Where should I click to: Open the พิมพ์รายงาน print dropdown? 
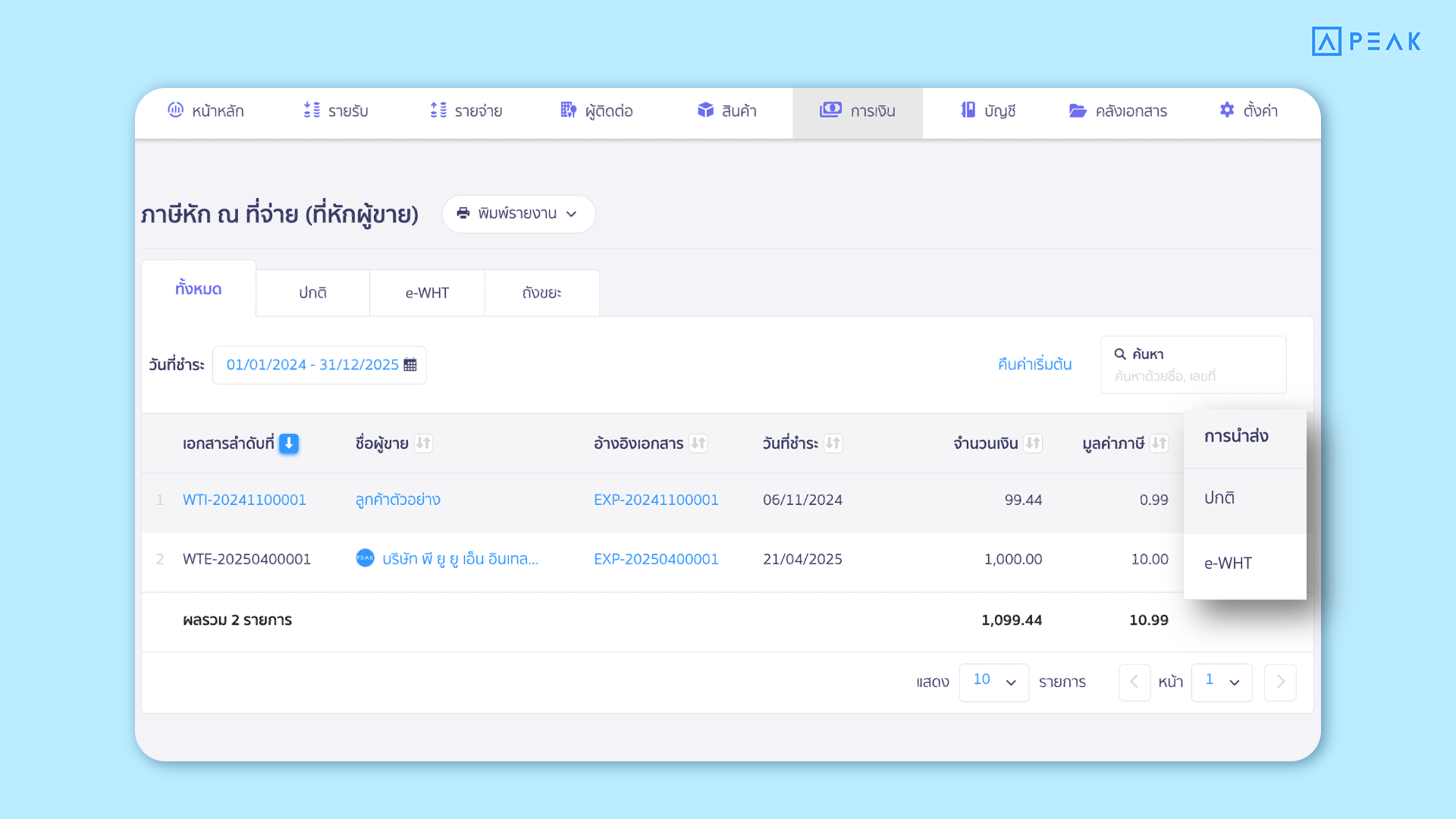[519, 214]
